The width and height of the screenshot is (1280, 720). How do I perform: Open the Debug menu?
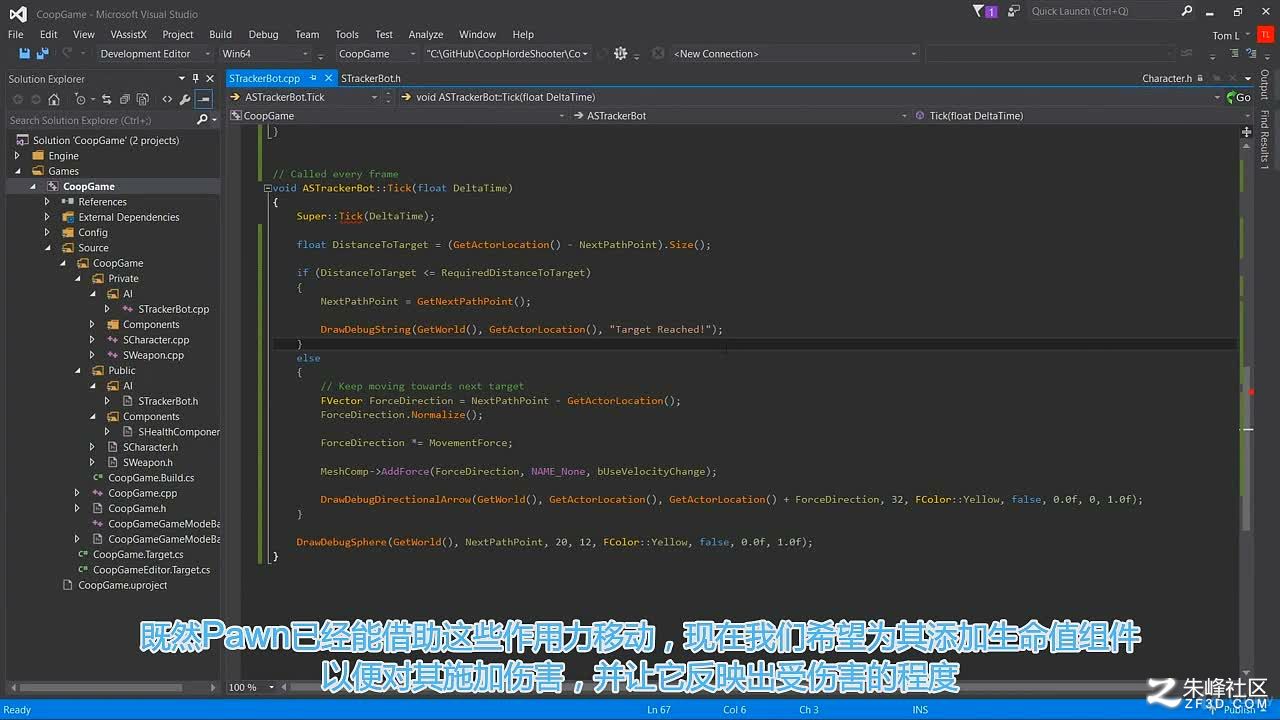(264, 34)
